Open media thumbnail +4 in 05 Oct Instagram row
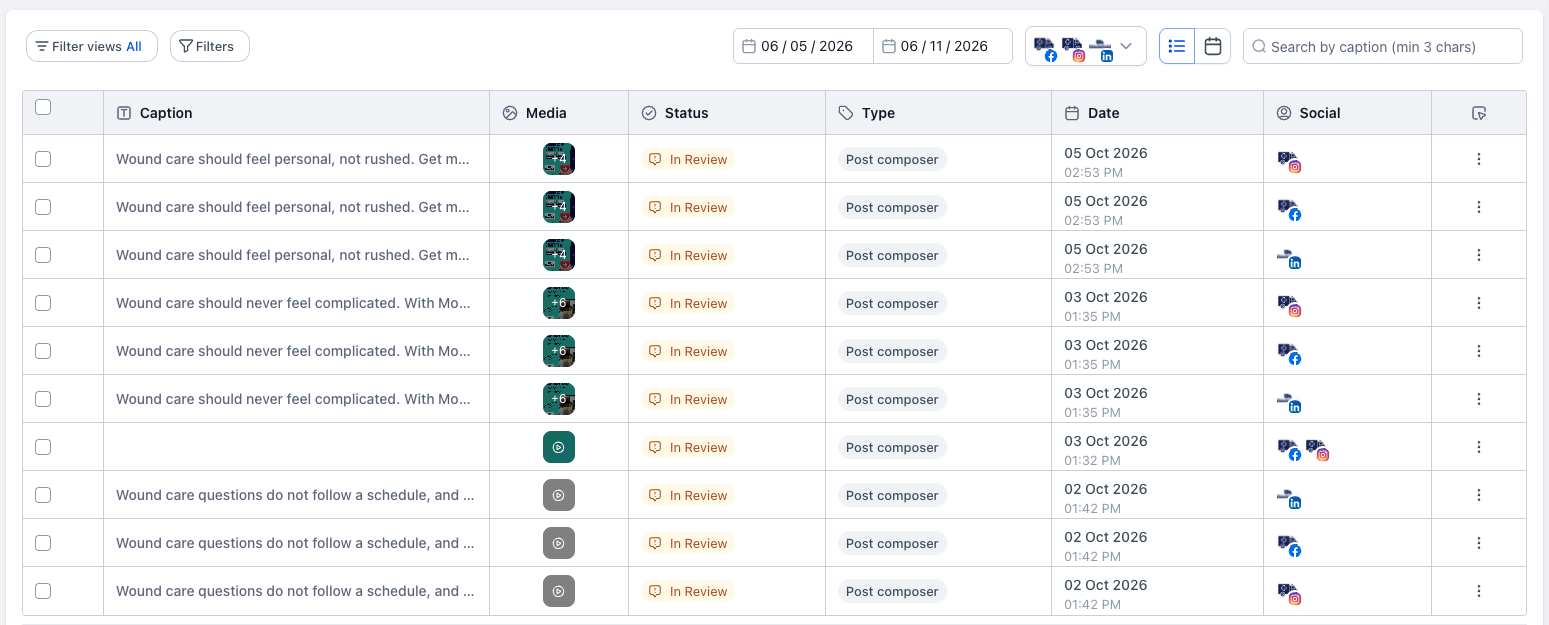 click(x=559, y=159)
